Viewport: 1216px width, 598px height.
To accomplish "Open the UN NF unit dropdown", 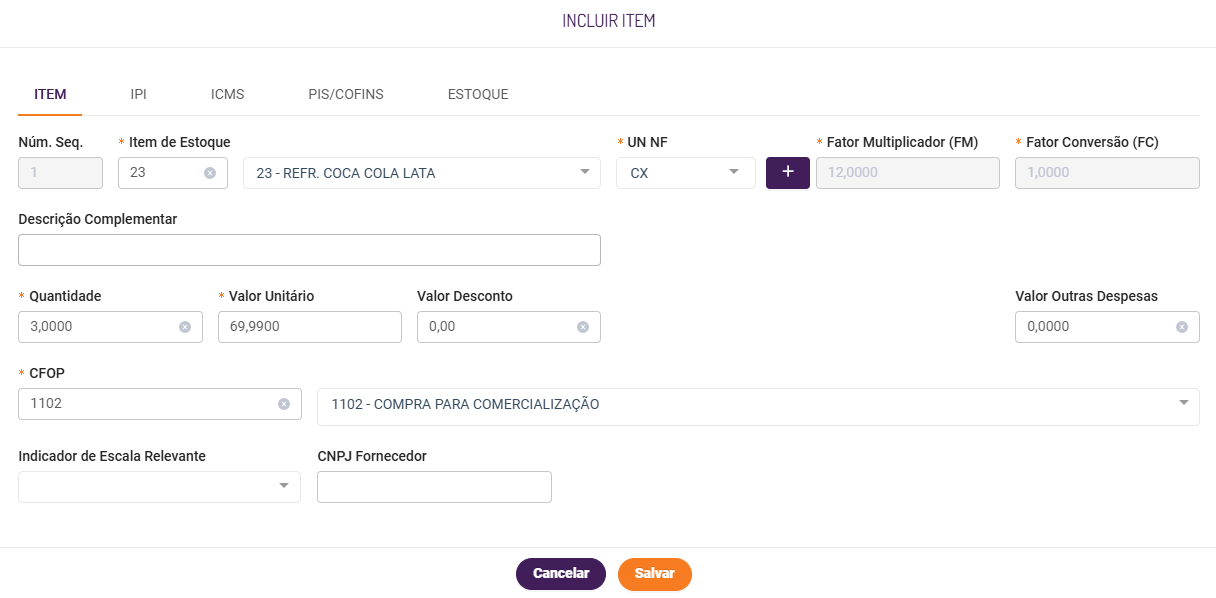I will [735, 172].
